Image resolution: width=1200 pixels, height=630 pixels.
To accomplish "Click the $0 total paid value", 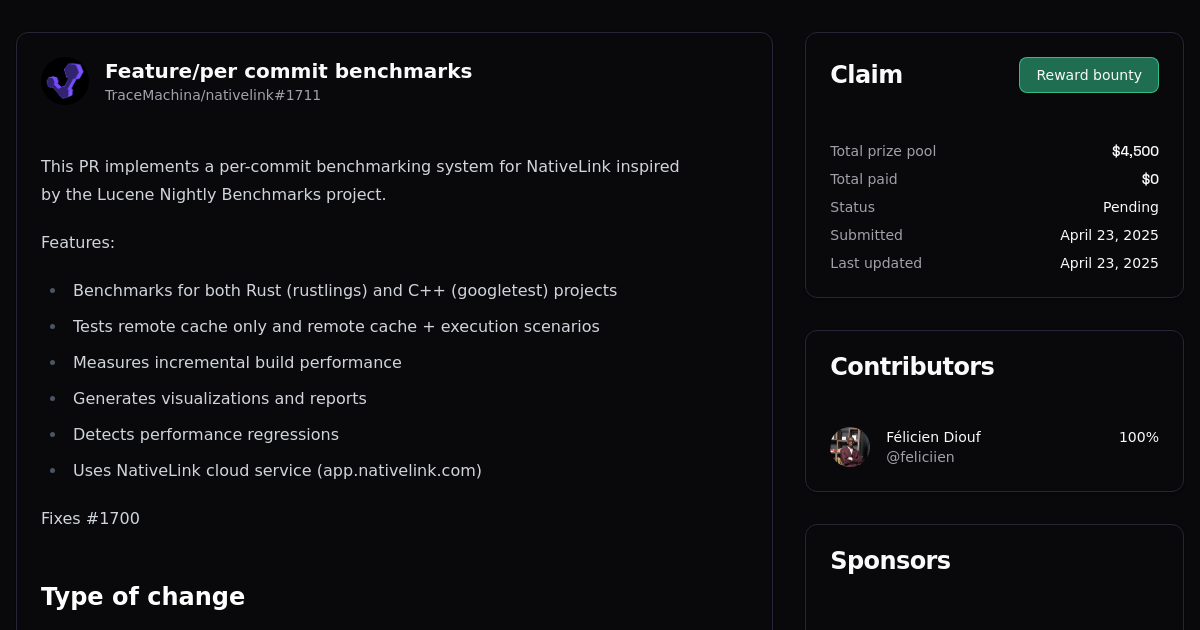I will click(1151, 179).
